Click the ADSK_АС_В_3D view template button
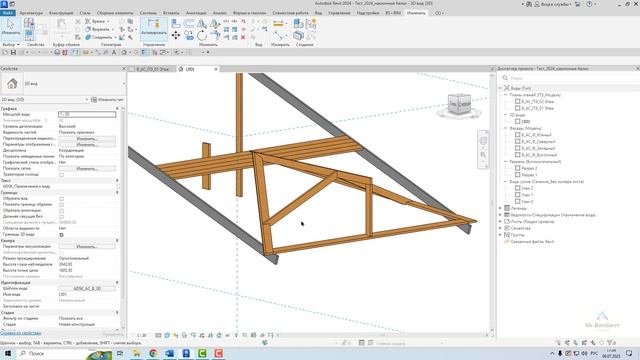This screenshot has height=360, width=640. tap(87, 289)
